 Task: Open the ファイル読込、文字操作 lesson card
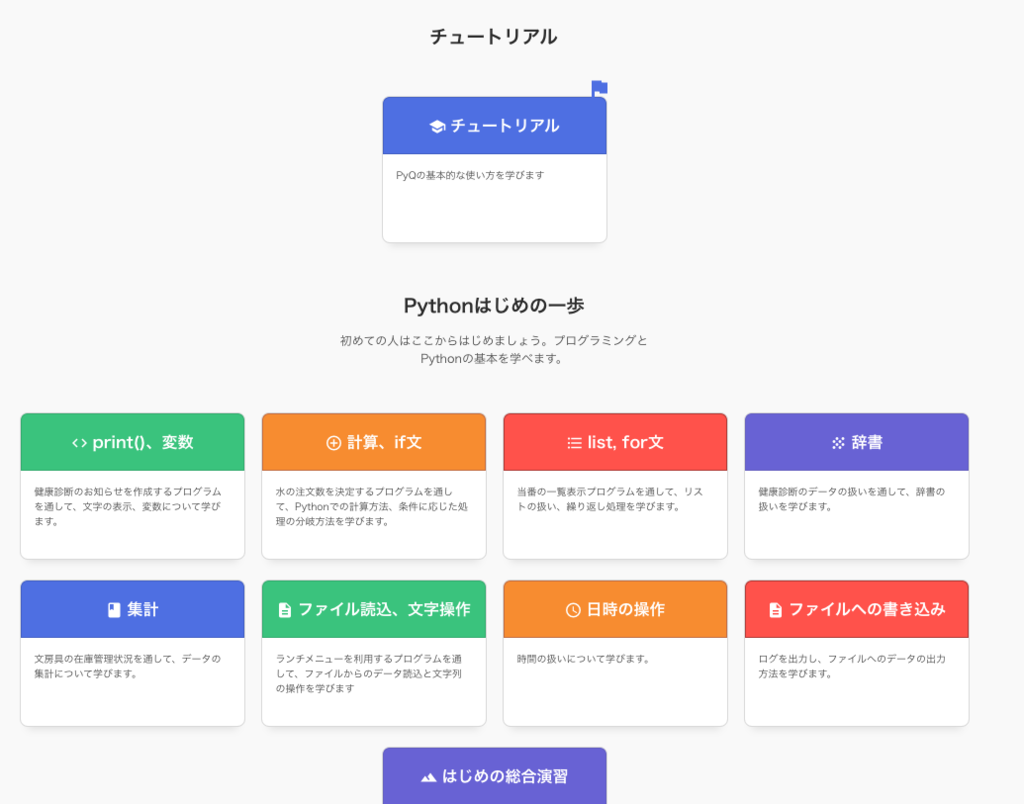click(x=374, y=653)
